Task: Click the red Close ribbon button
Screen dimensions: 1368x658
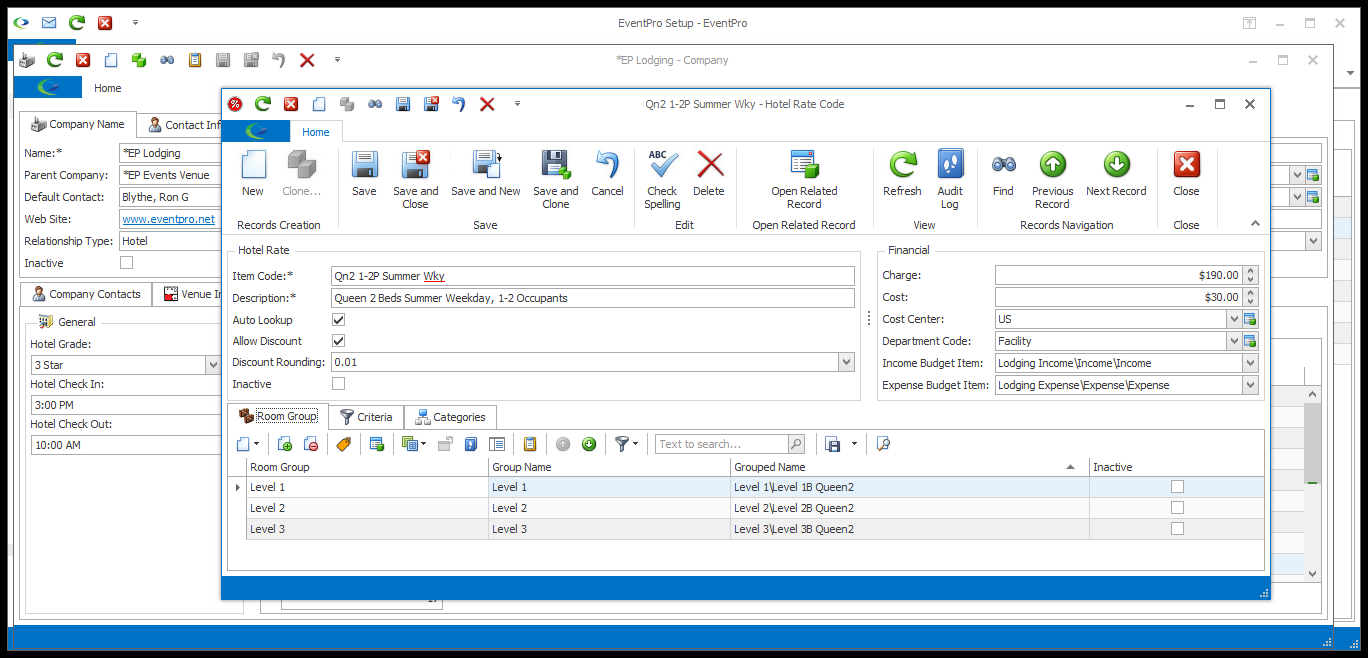Action: pos(1186,174)
